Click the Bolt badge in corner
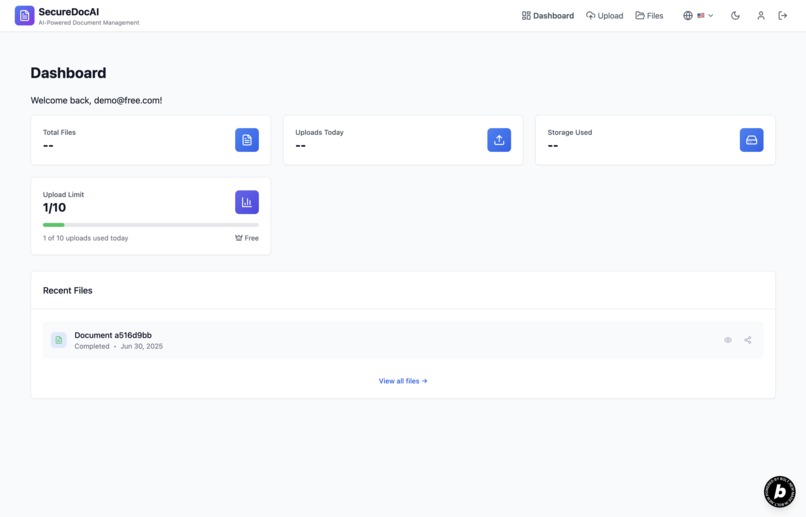The height and width of the screenshot is (517, 806). (x=779, y=492)
